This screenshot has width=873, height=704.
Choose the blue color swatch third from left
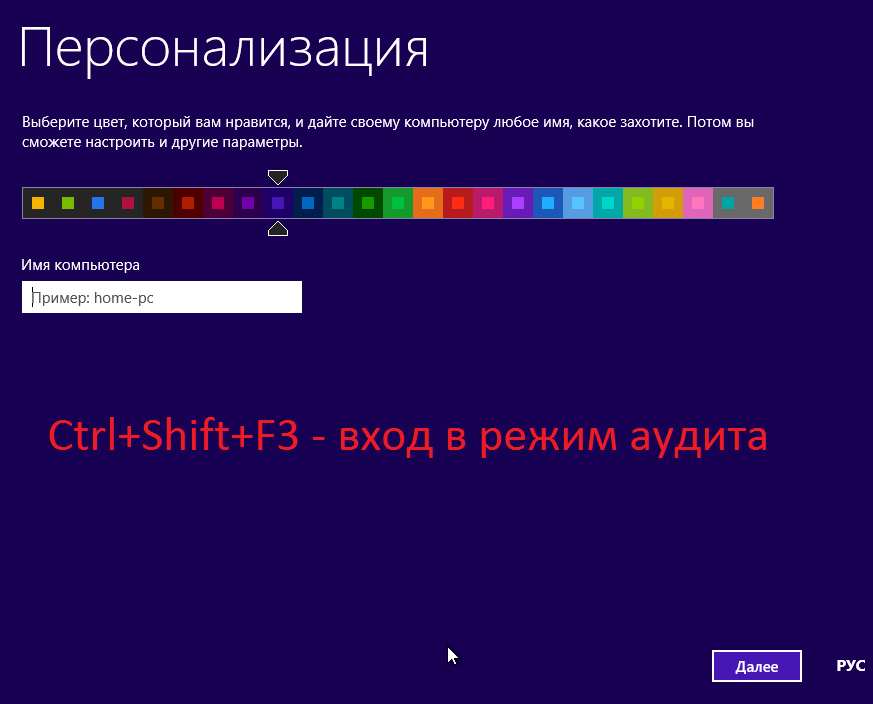point(96,202)
